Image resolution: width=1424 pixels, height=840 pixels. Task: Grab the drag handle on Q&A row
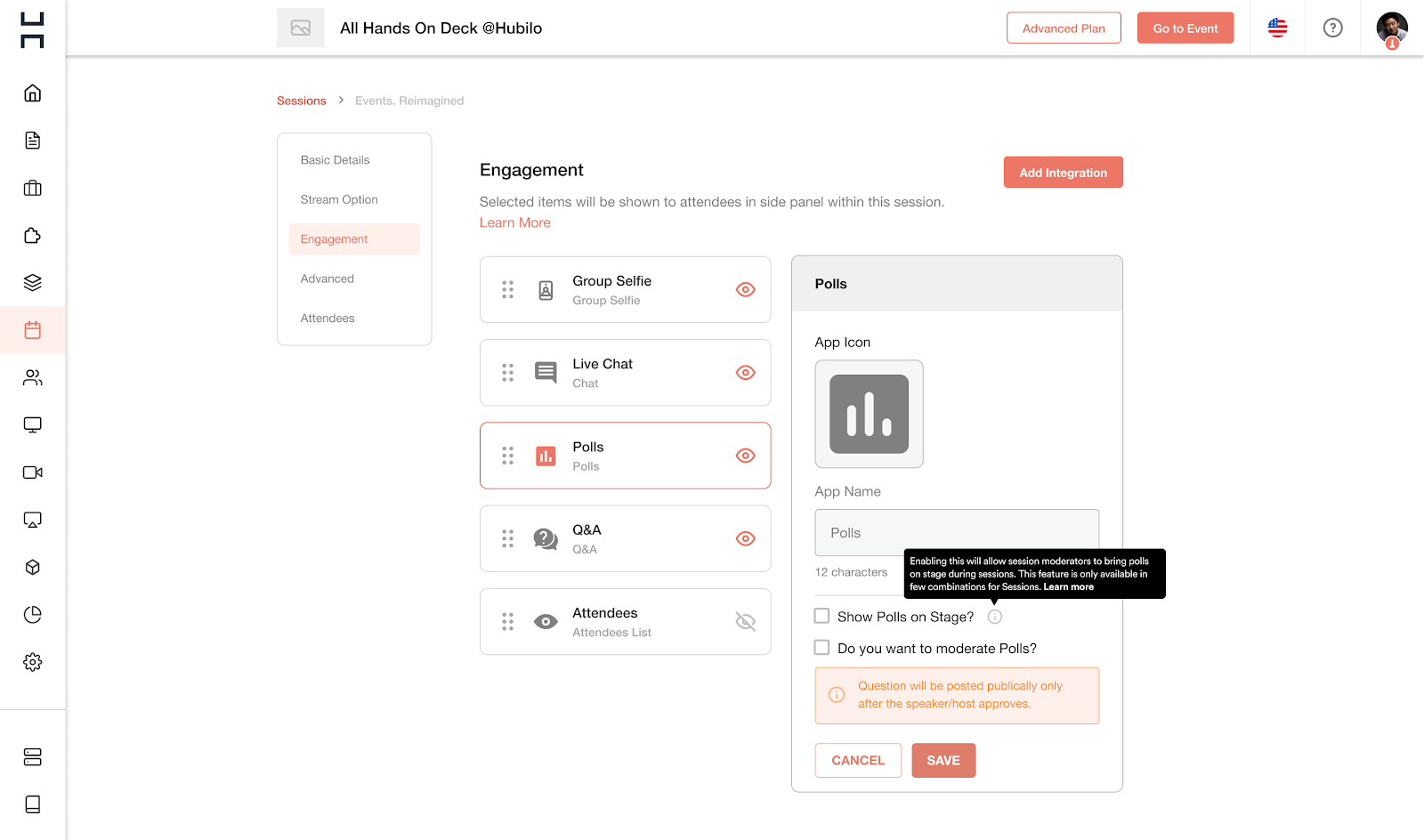coord(507,538)
